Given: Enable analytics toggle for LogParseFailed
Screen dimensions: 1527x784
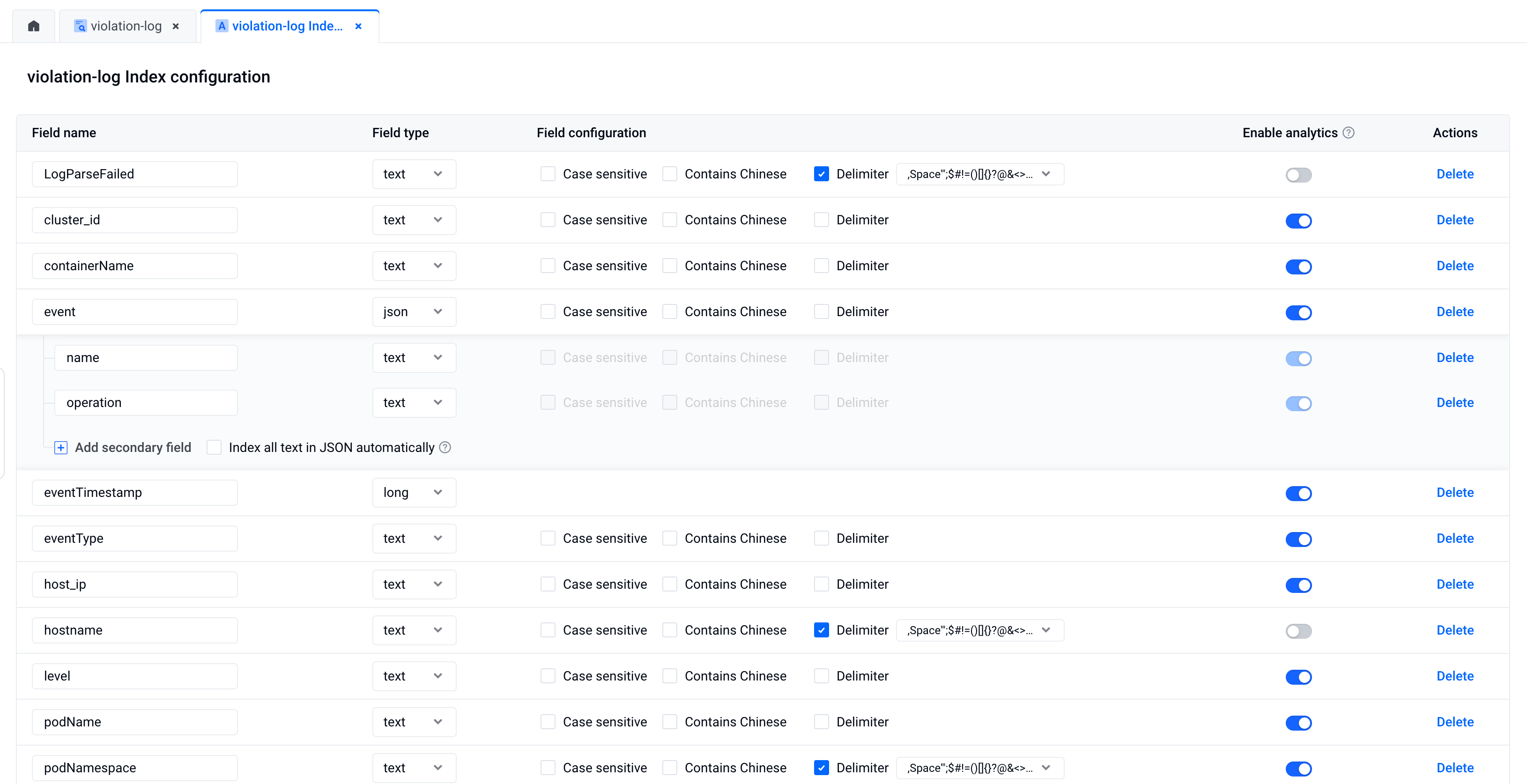Looking at the screenshot, I should [x=1298, y=175].
